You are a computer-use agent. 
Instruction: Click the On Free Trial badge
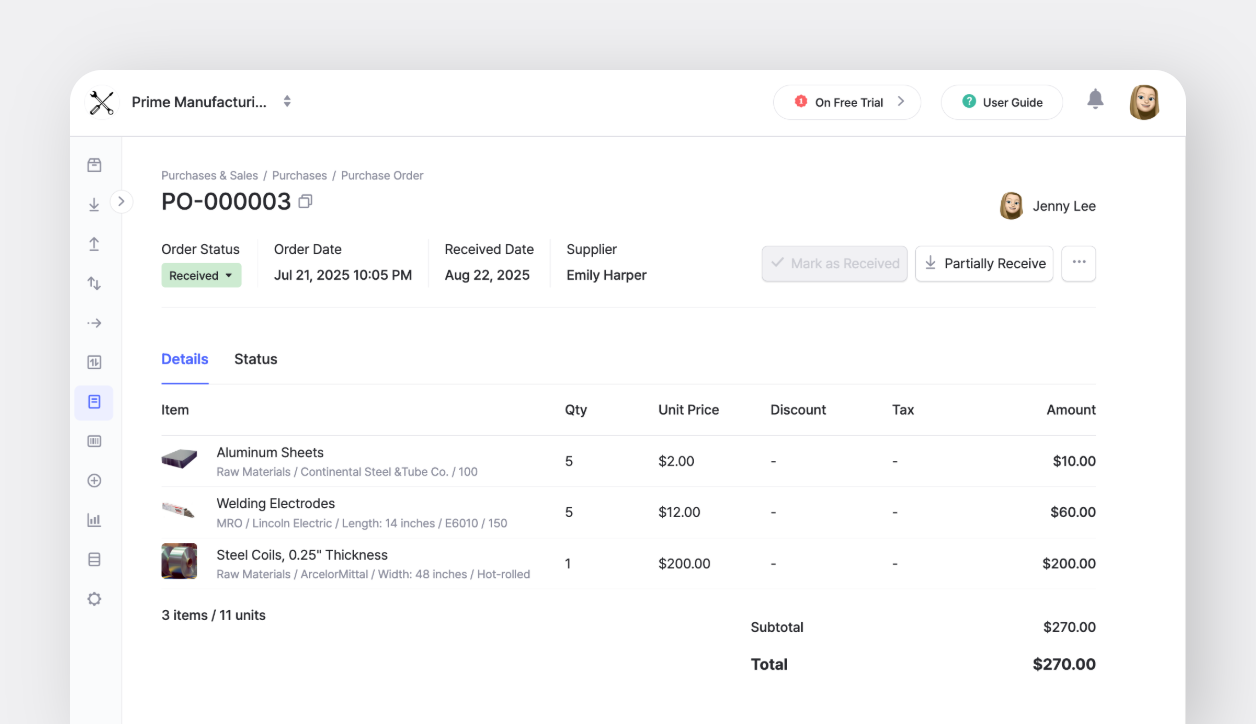846,102
